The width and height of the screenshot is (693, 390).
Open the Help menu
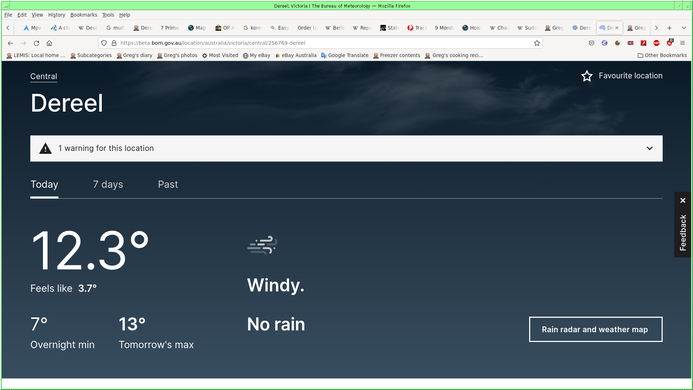point(124,15)
